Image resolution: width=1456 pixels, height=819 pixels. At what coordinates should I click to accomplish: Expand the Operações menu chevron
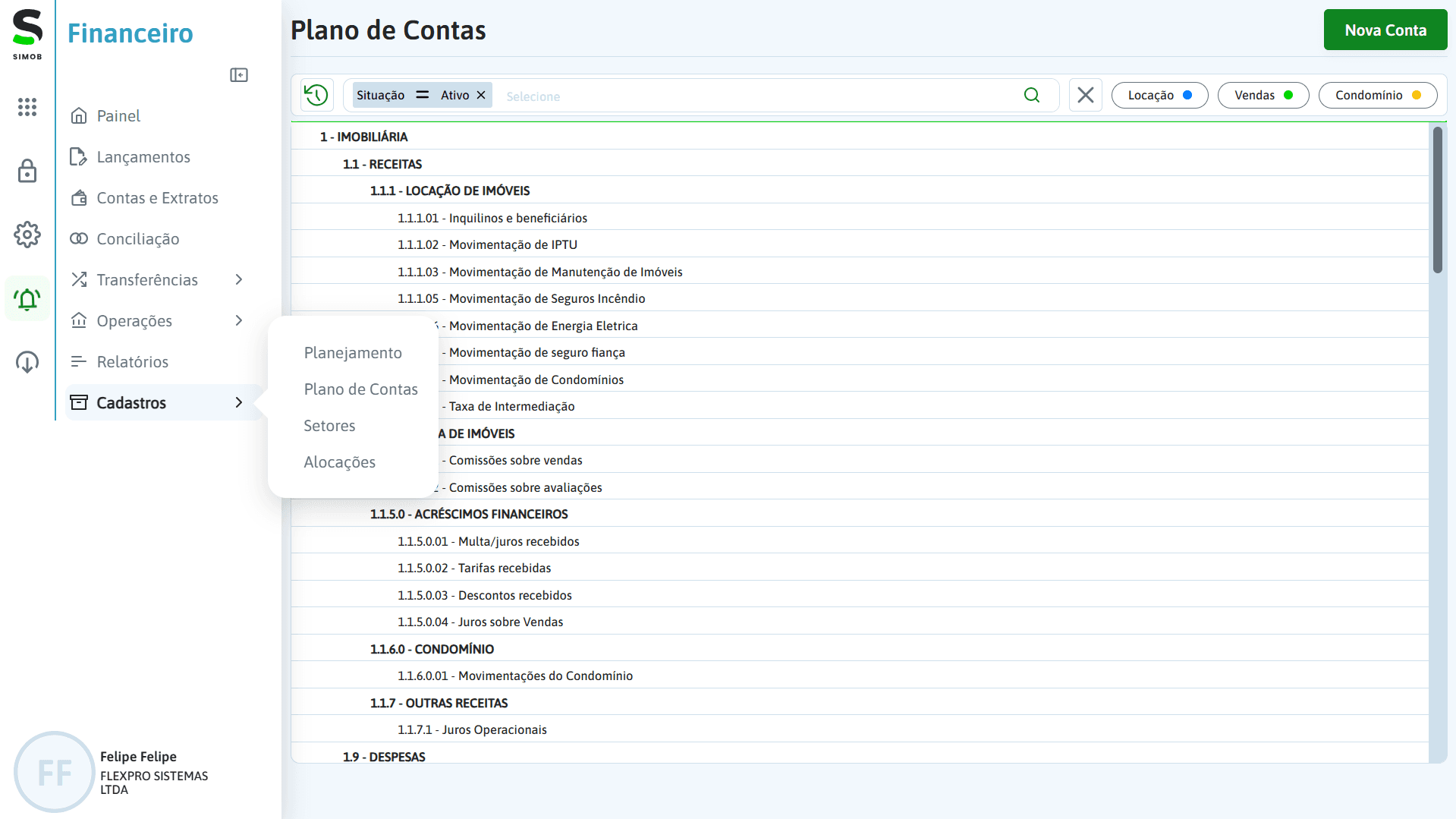point(239,320)
